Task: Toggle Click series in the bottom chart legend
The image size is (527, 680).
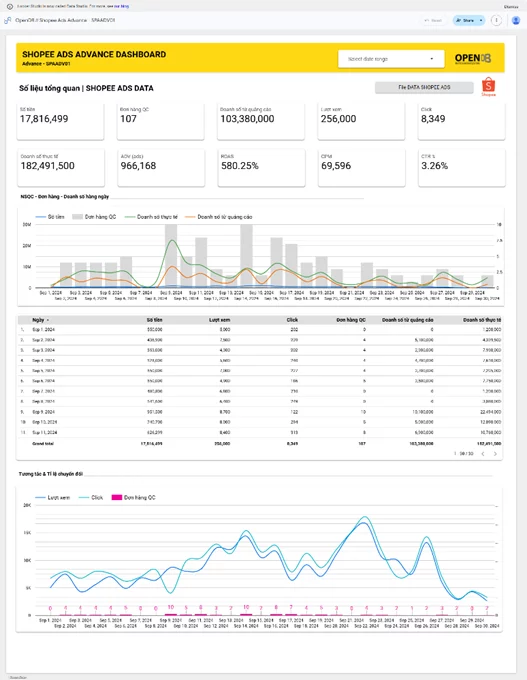Action: 91,497
